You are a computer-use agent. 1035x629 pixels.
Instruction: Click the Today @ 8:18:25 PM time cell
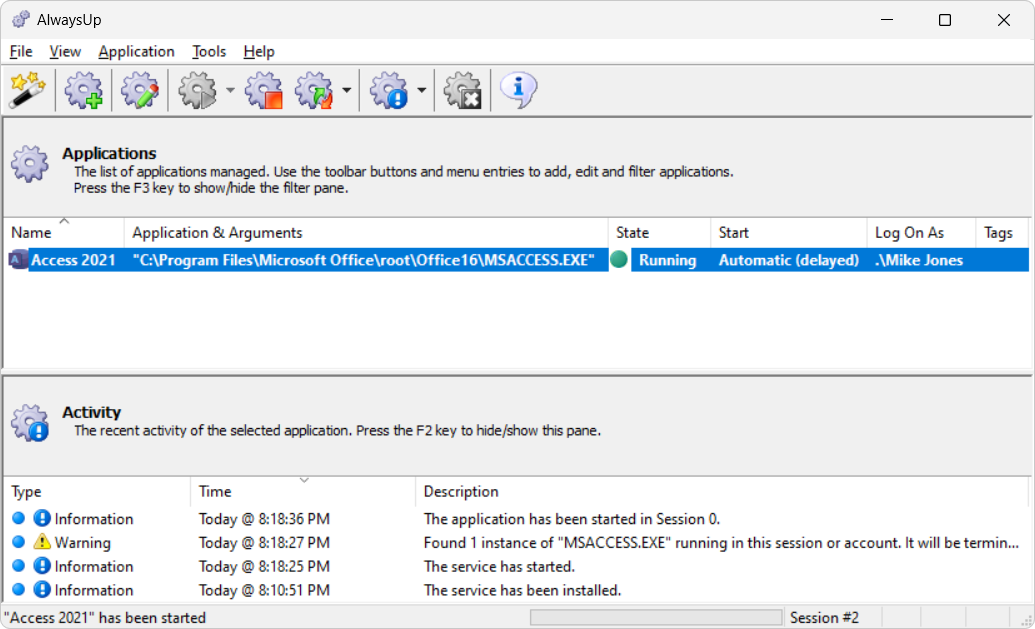[264, 566]
